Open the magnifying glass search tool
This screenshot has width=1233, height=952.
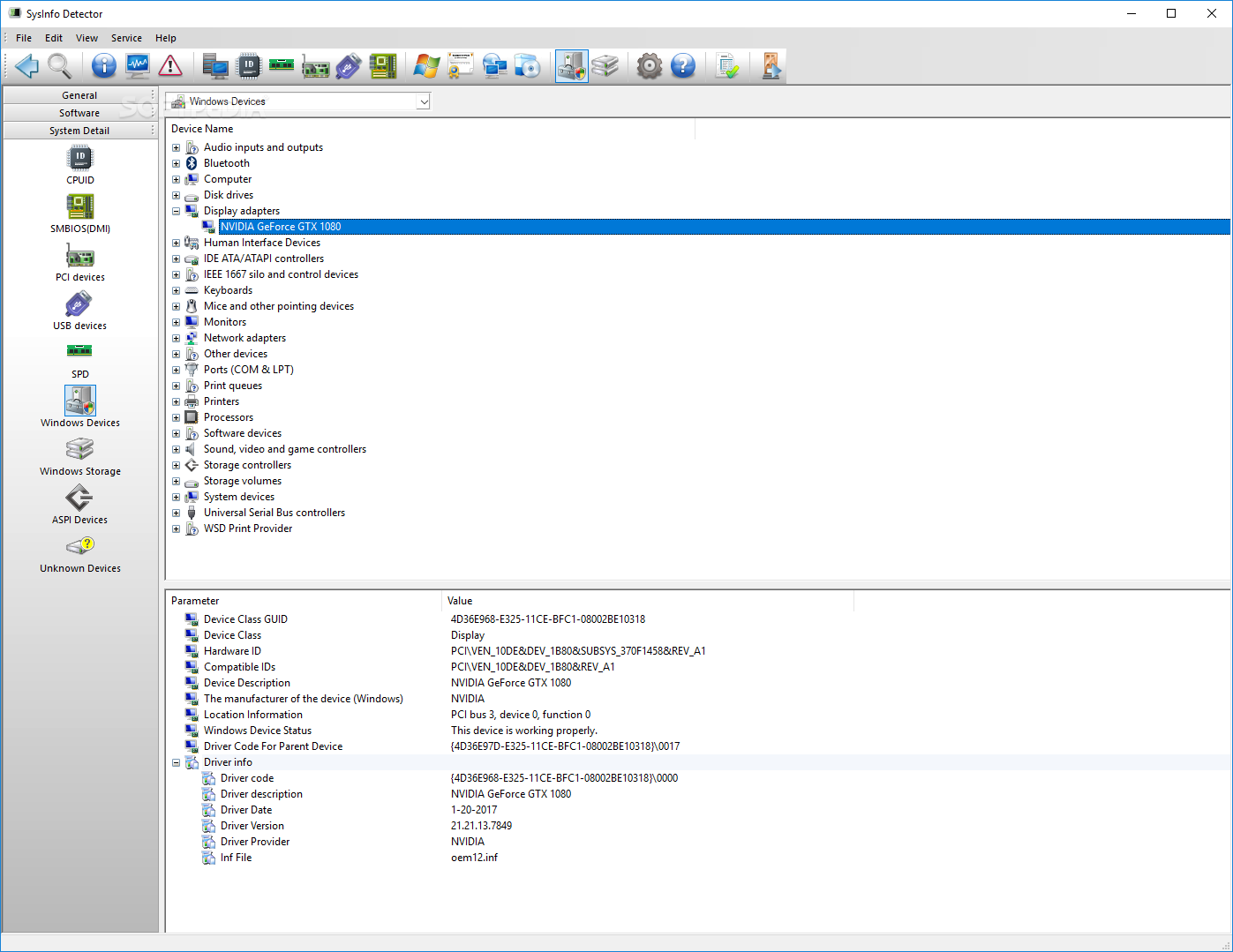(59, 65)
